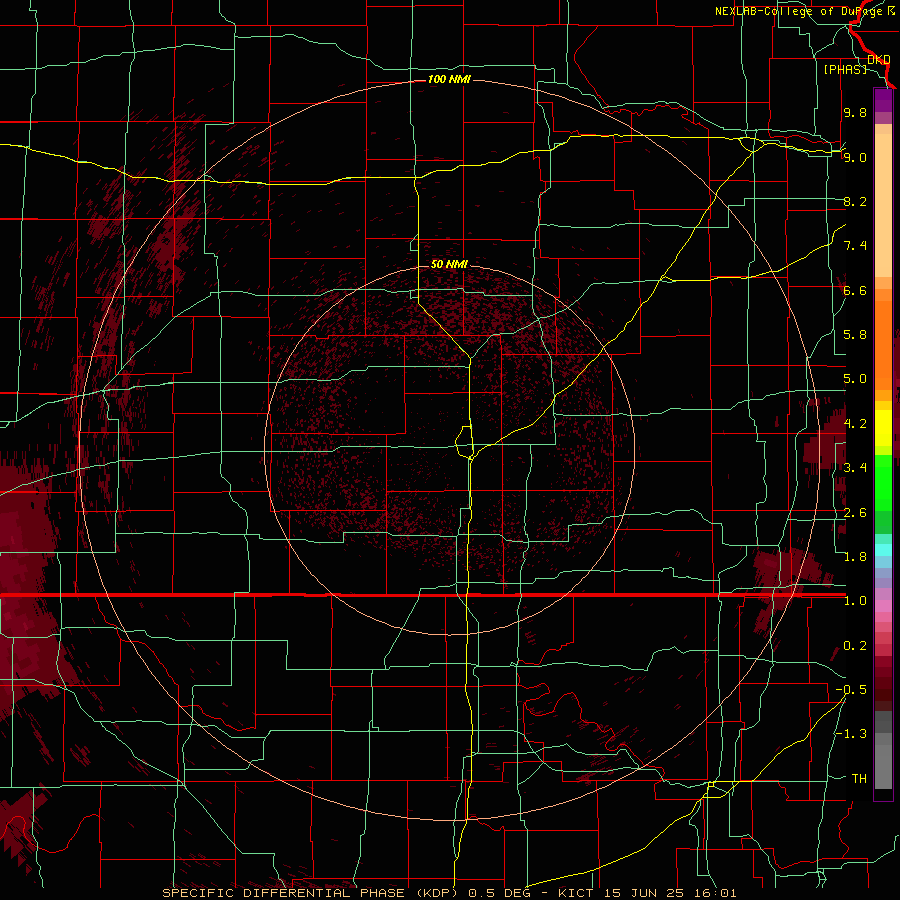
Task: Click the TH threshold label
Action: [x=859, y=779]
